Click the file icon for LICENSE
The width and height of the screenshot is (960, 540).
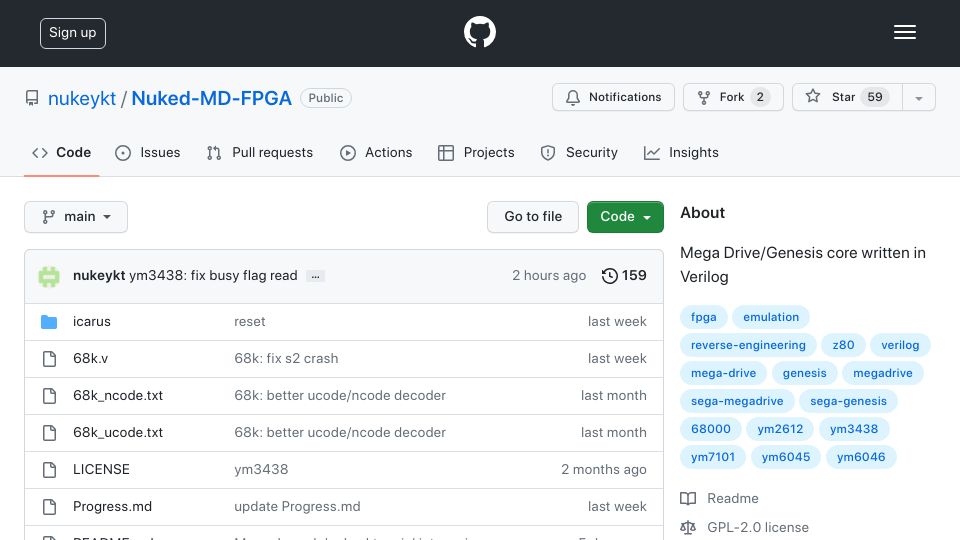(x=49, y=470)
